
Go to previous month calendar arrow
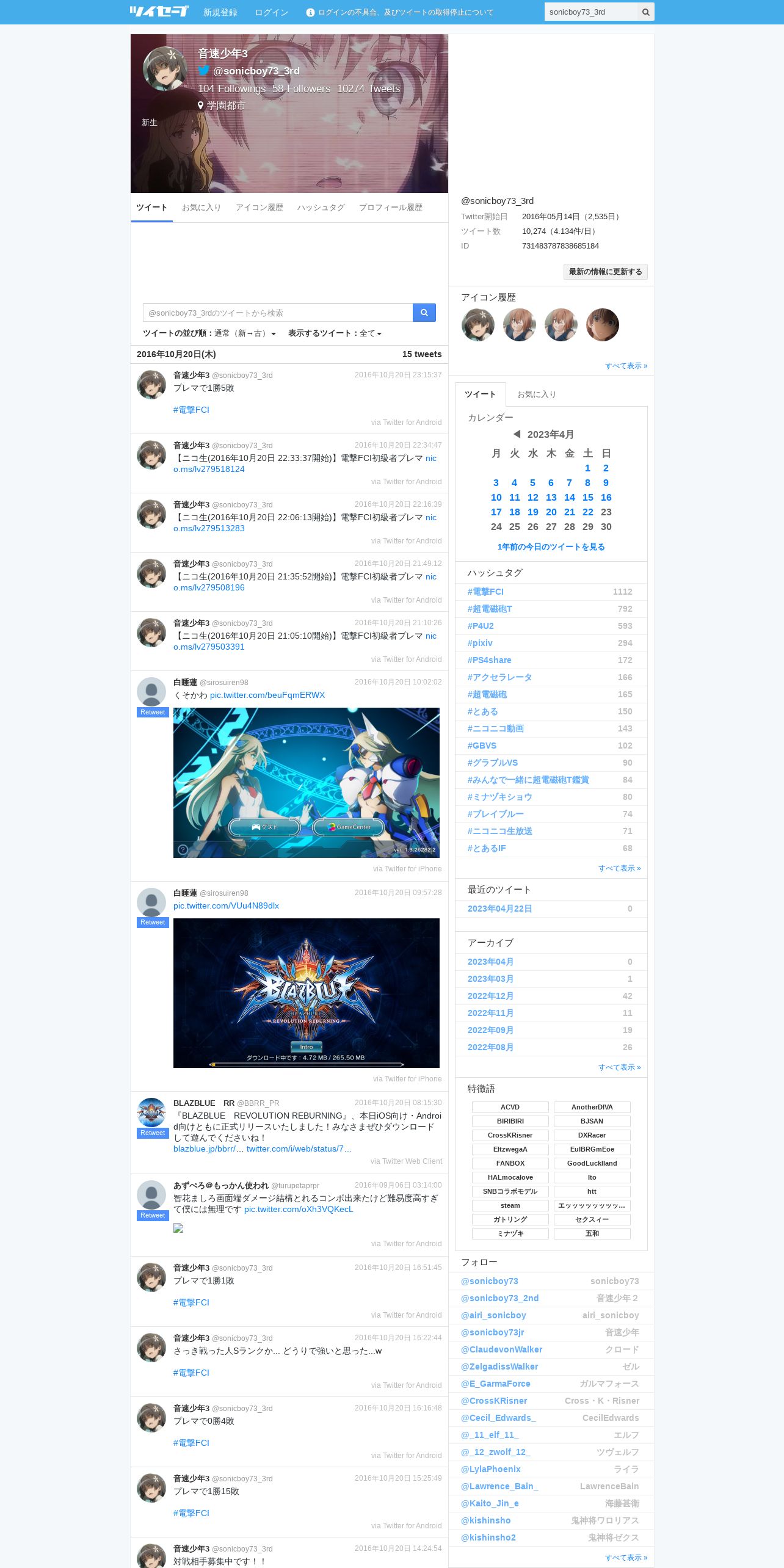517,434
